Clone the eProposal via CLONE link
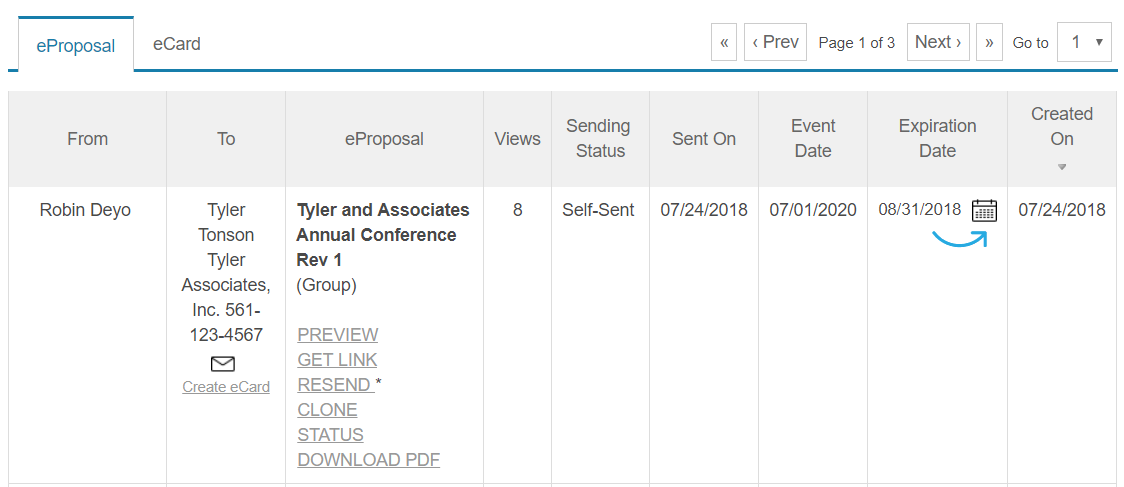1124x487 pixels. point(327,410)
